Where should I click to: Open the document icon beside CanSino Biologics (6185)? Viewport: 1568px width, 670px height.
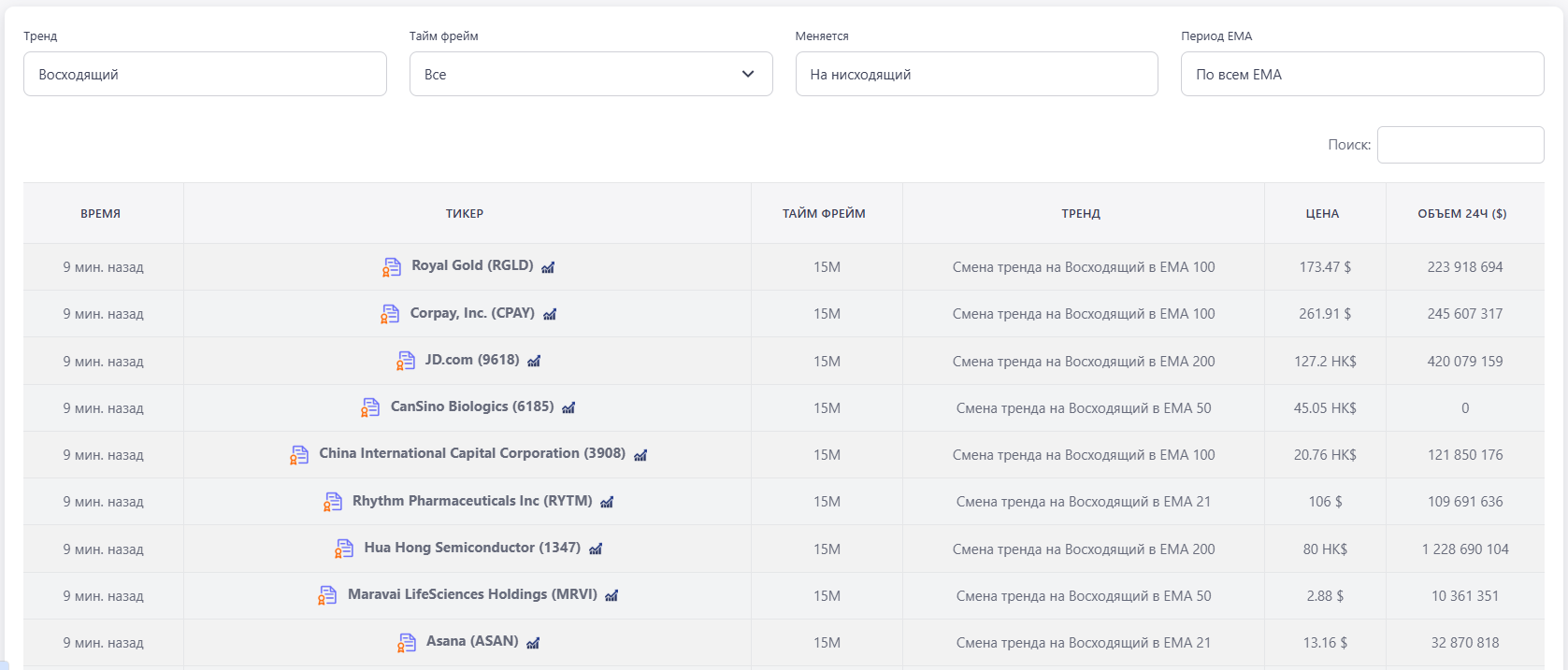click(370, 407)
